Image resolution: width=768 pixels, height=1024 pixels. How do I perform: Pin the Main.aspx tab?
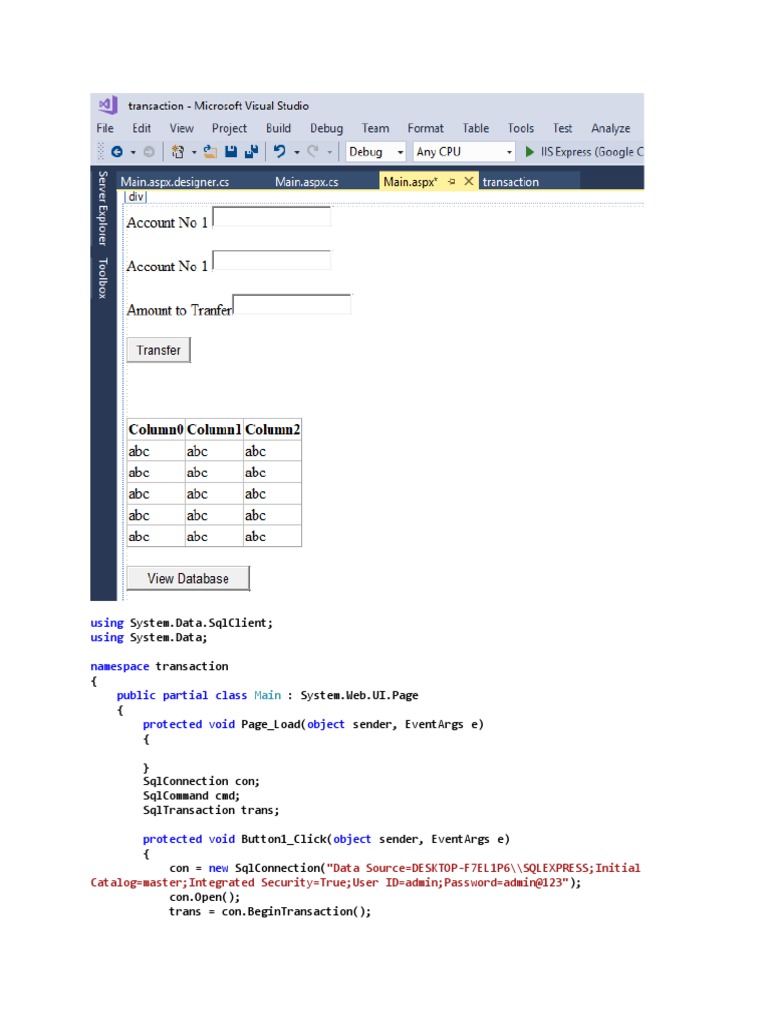(x=451, y=182)
